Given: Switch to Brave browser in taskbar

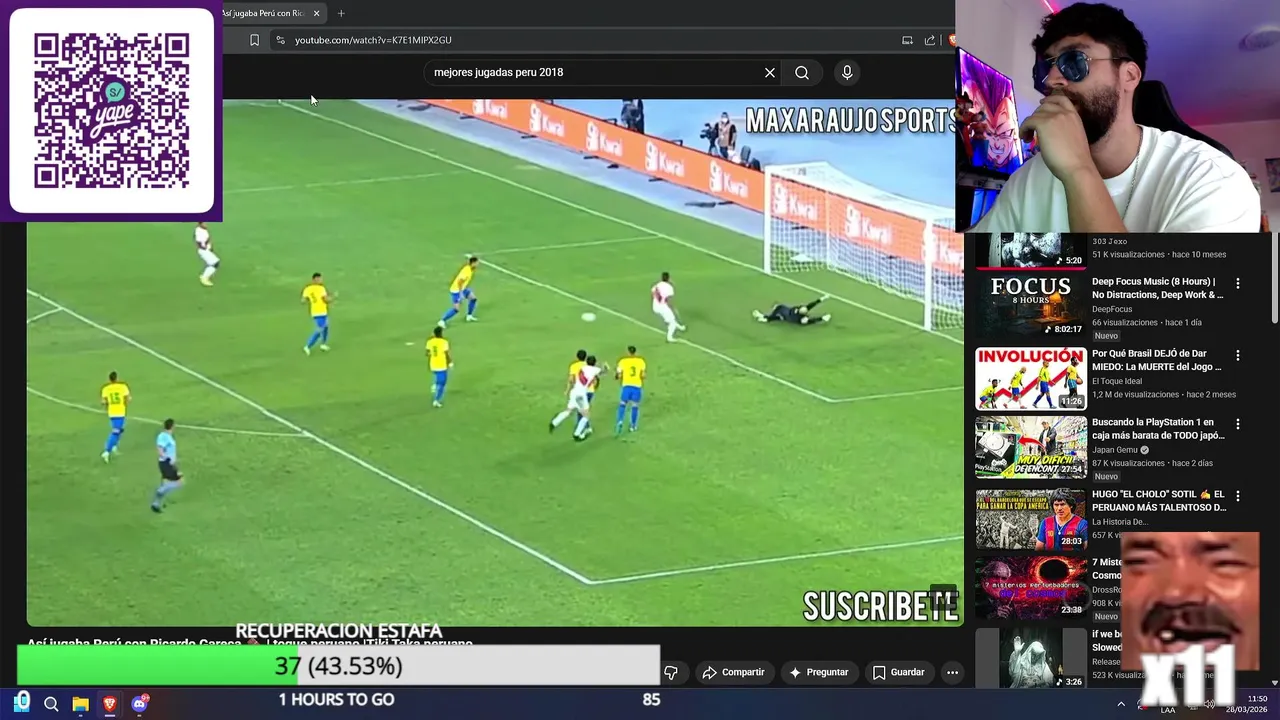Looking at the screenshot, I should [x=110, y=704].
